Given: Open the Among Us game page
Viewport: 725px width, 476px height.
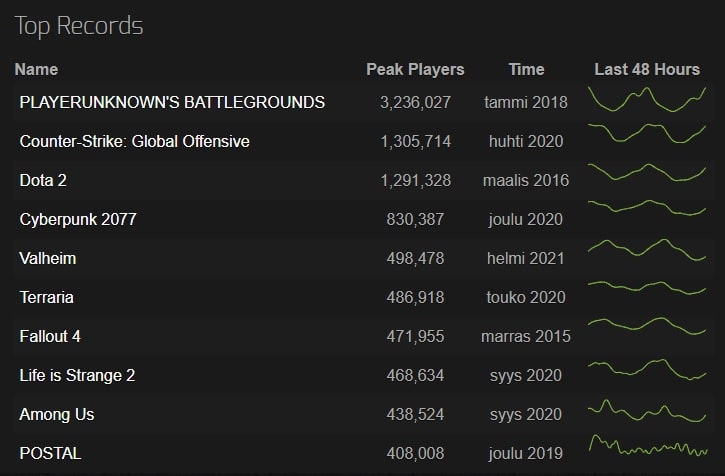Looking at the screenshot, I should point(56,414).
